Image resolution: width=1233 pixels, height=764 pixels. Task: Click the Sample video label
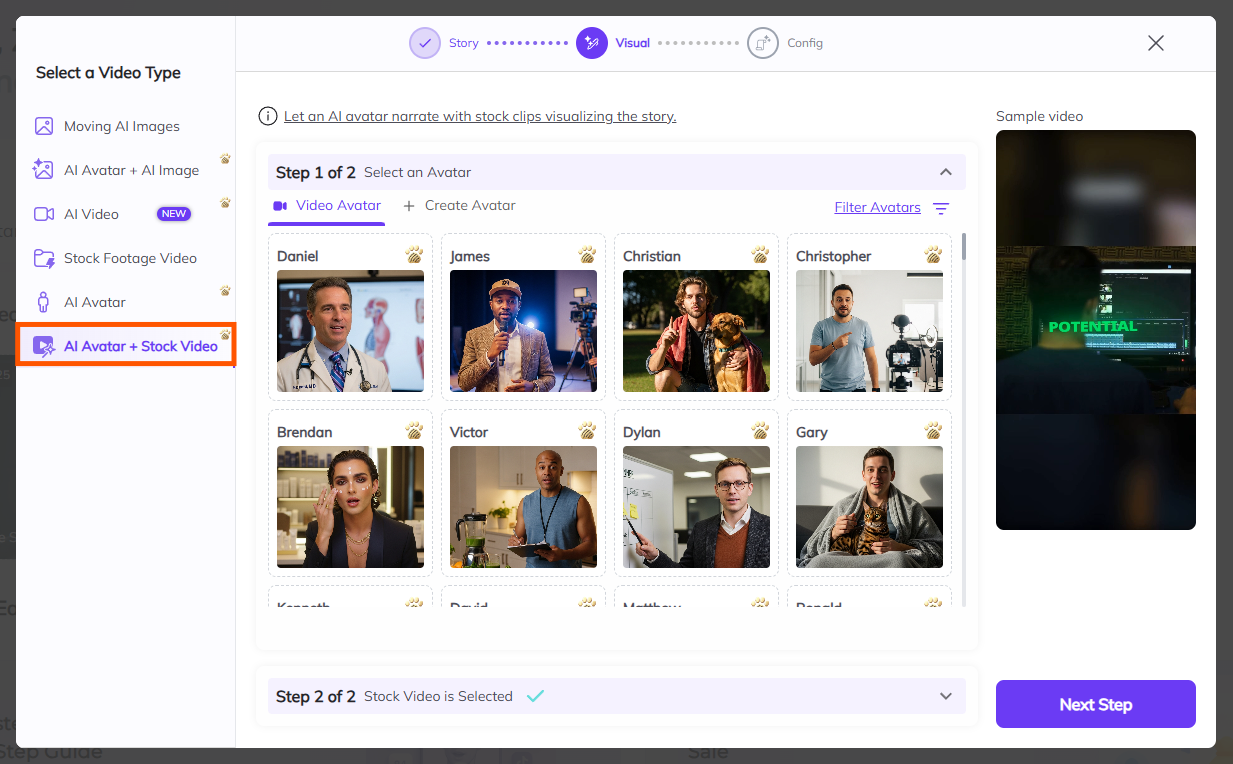(1039, 116)
